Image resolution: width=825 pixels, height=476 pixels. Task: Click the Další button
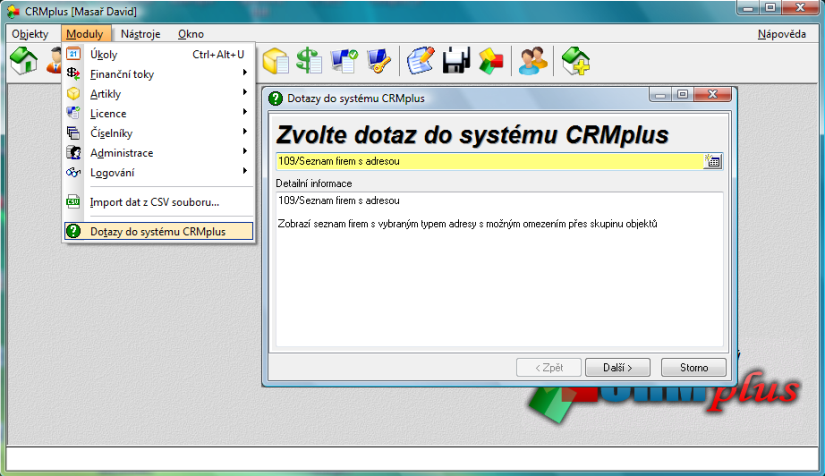click(618, 367)
